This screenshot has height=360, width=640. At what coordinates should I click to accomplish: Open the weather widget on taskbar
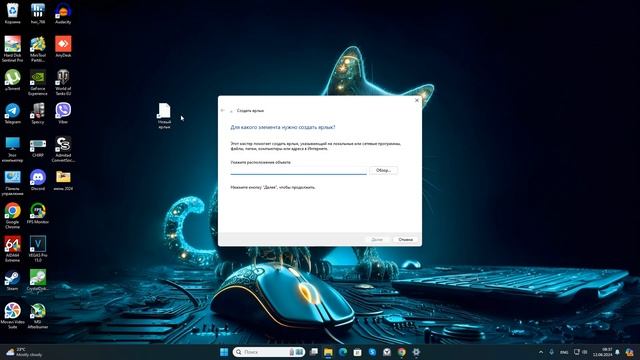pos(24,352)
